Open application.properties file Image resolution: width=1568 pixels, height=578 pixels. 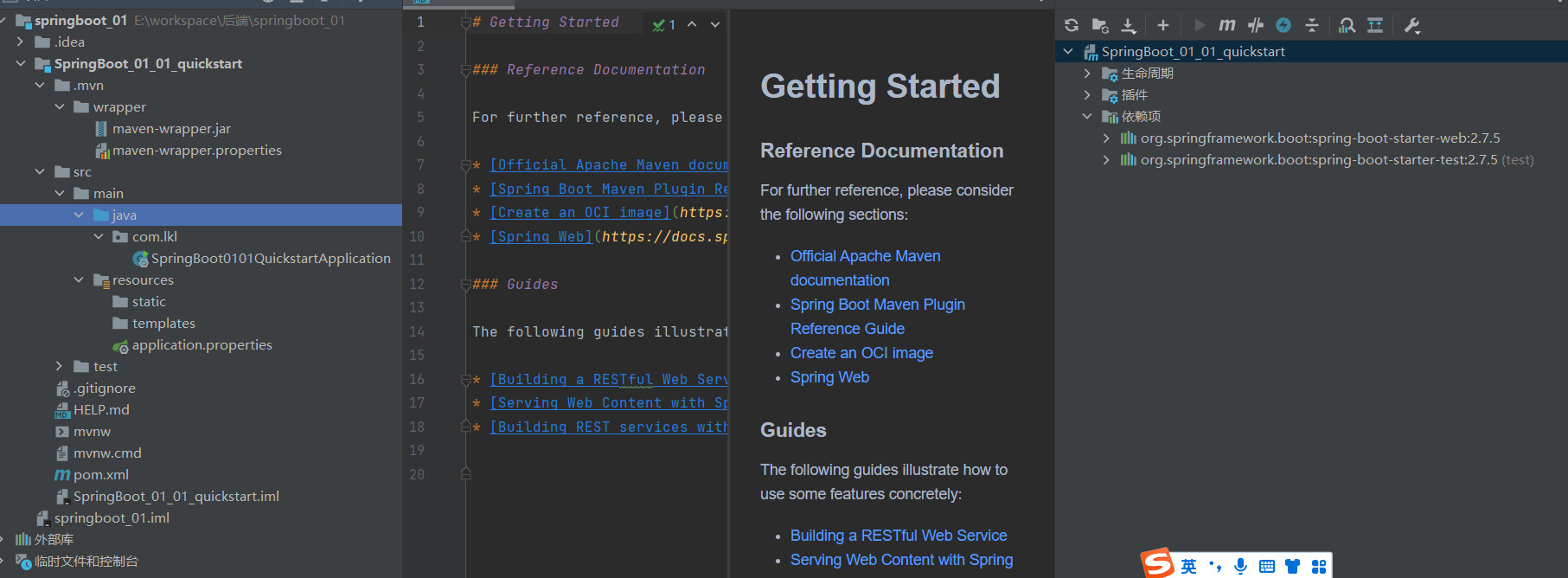pyautogui.click(x=202, y=344)
